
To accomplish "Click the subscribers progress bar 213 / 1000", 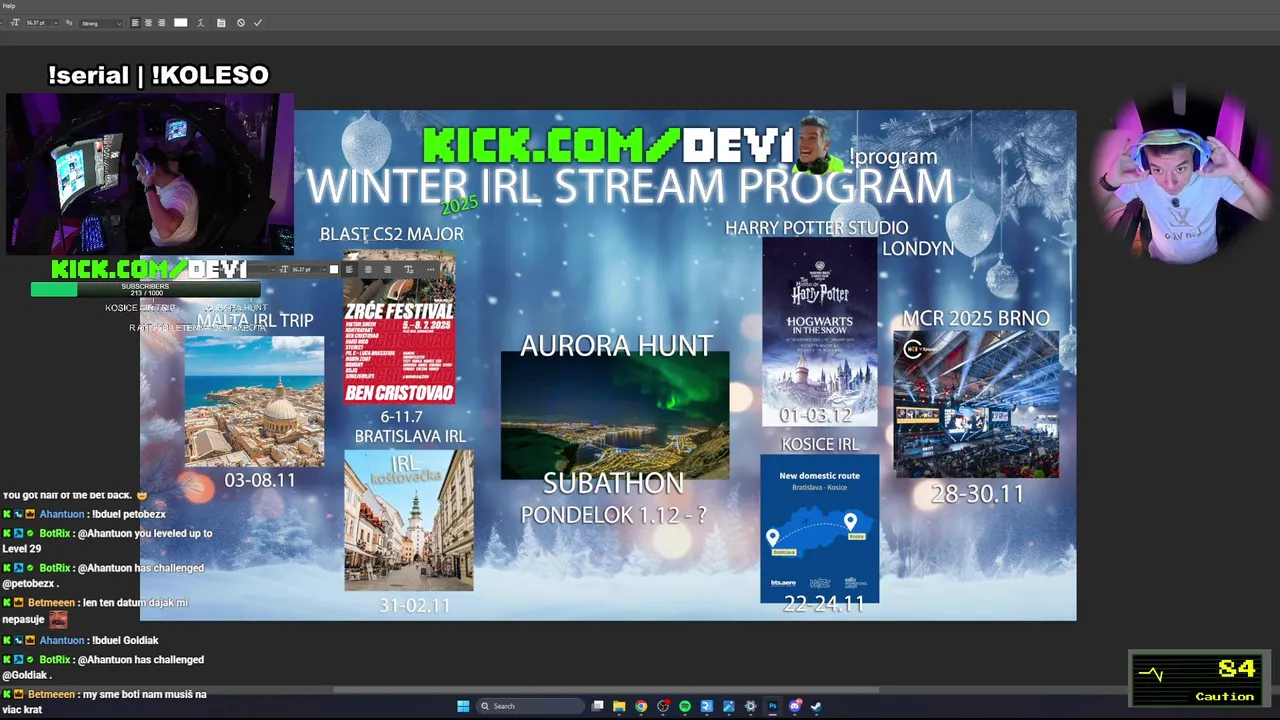I will point(145,290).
